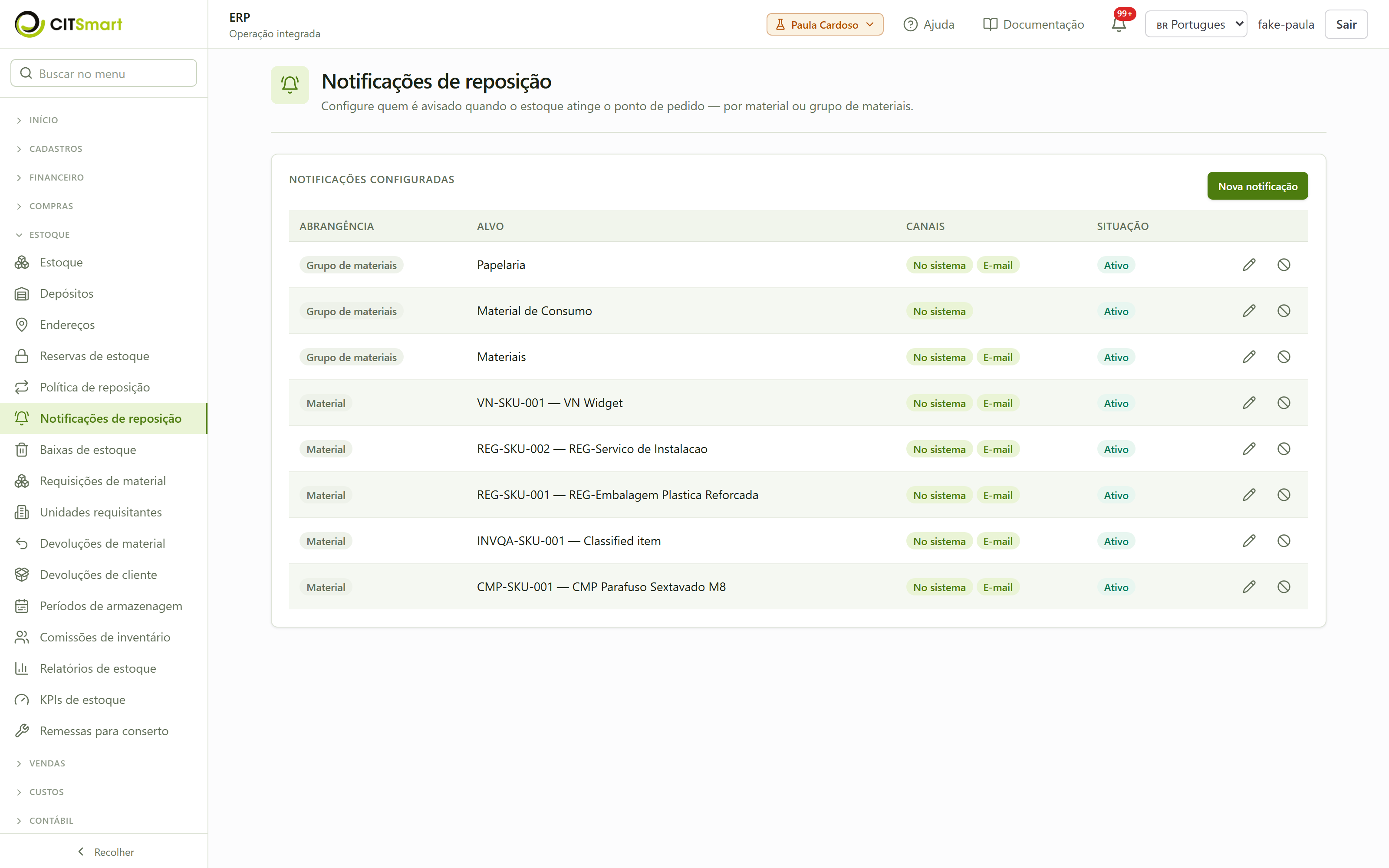Click the Nova notificação button

point(1257,186)
